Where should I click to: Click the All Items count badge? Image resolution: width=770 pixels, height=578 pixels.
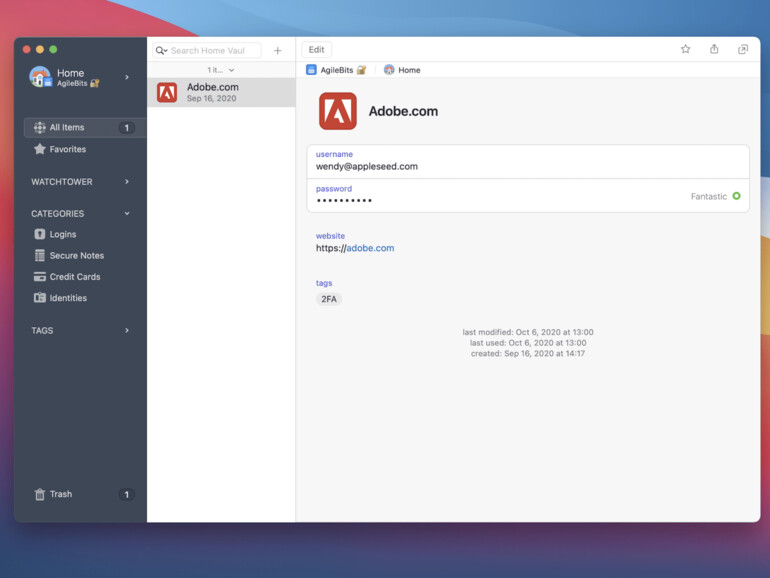click(x=126, y=128)
